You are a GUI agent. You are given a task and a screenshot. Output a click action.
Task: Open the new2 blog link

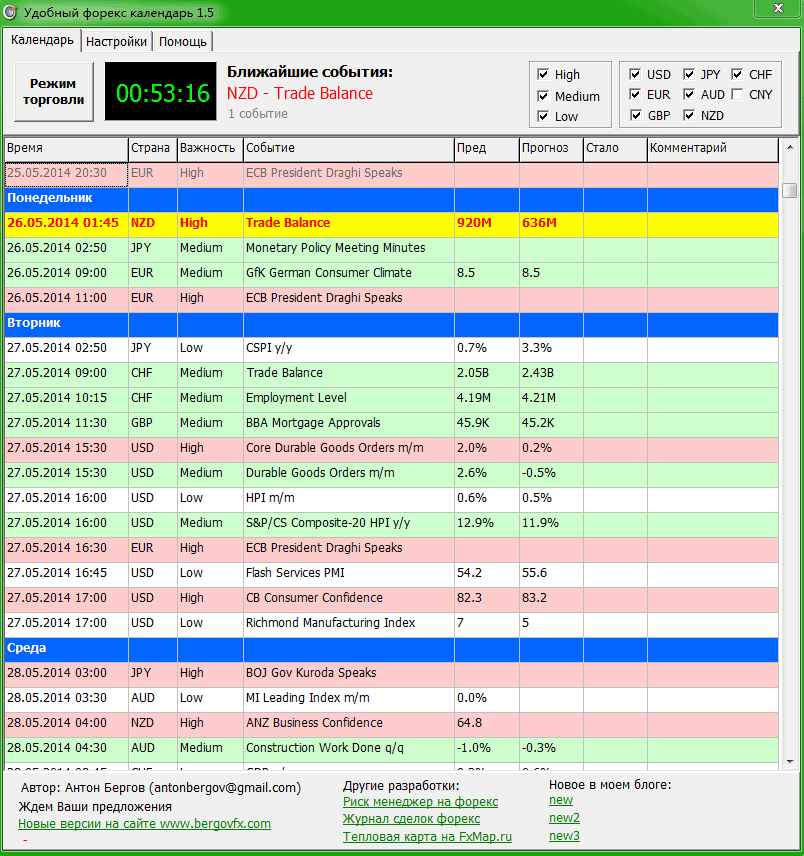click(x=564, y=818)
